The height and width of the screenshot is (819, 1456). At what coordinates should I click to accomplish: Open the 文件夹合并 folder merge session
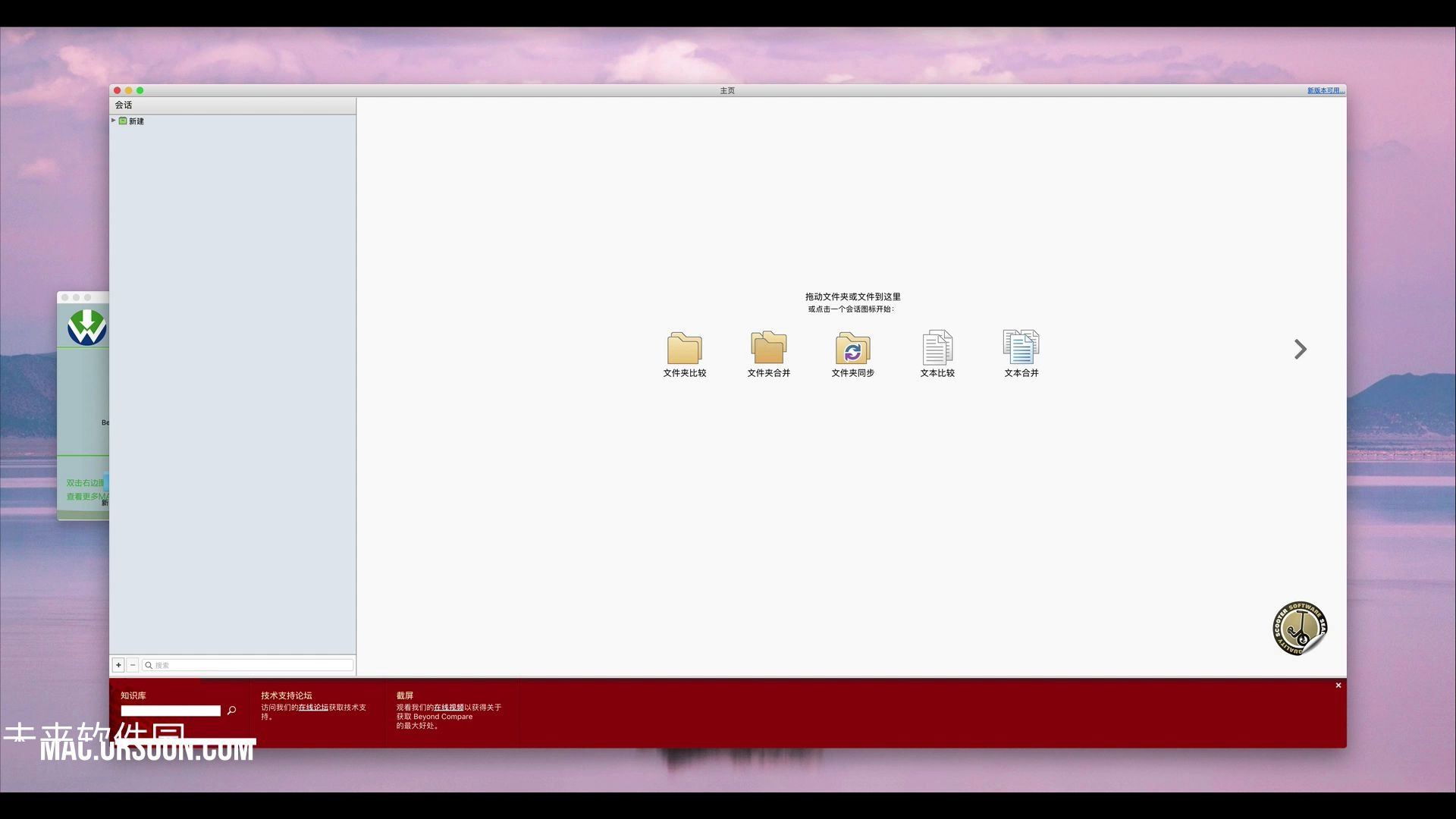768,354
